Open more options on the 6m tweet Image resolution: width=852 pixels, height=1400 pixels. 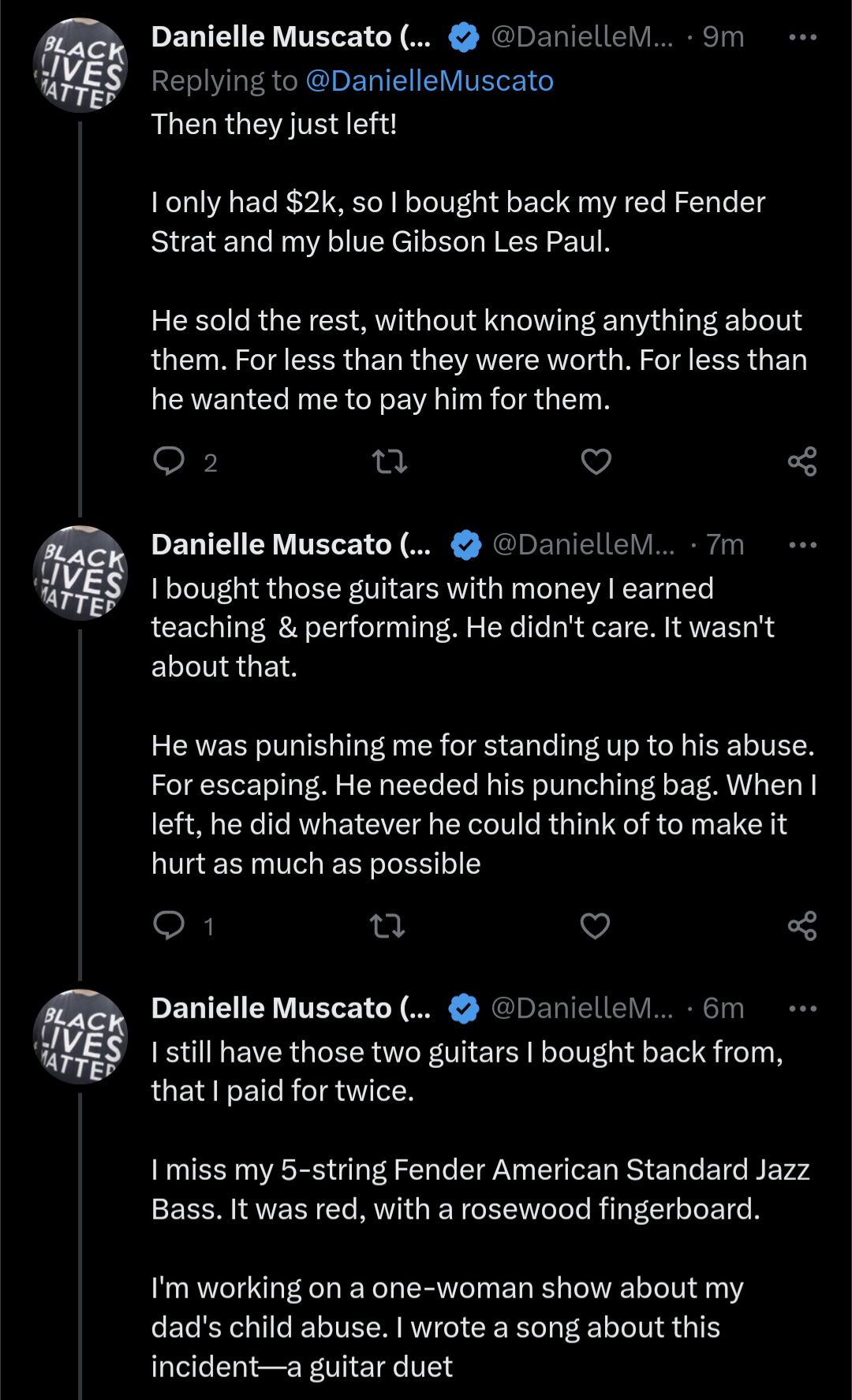click(x=802, y=1009)
